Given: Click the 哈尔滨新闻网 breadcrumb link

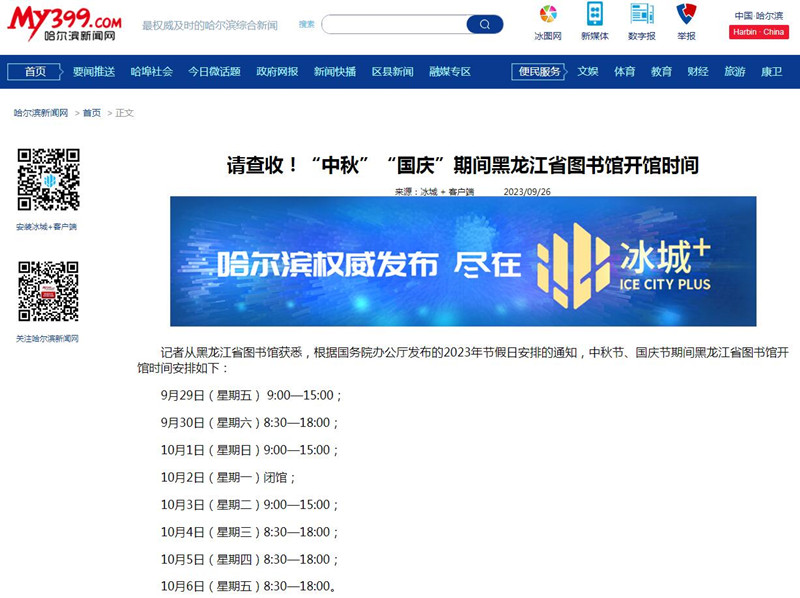Looking at the screenshot, I should point(41,113).
